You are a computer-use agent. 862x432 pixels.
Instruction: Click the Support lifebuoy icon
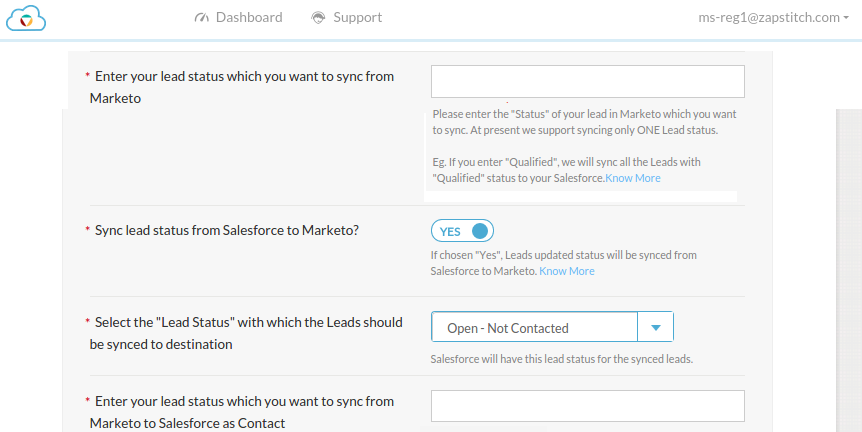coord(319,17)
